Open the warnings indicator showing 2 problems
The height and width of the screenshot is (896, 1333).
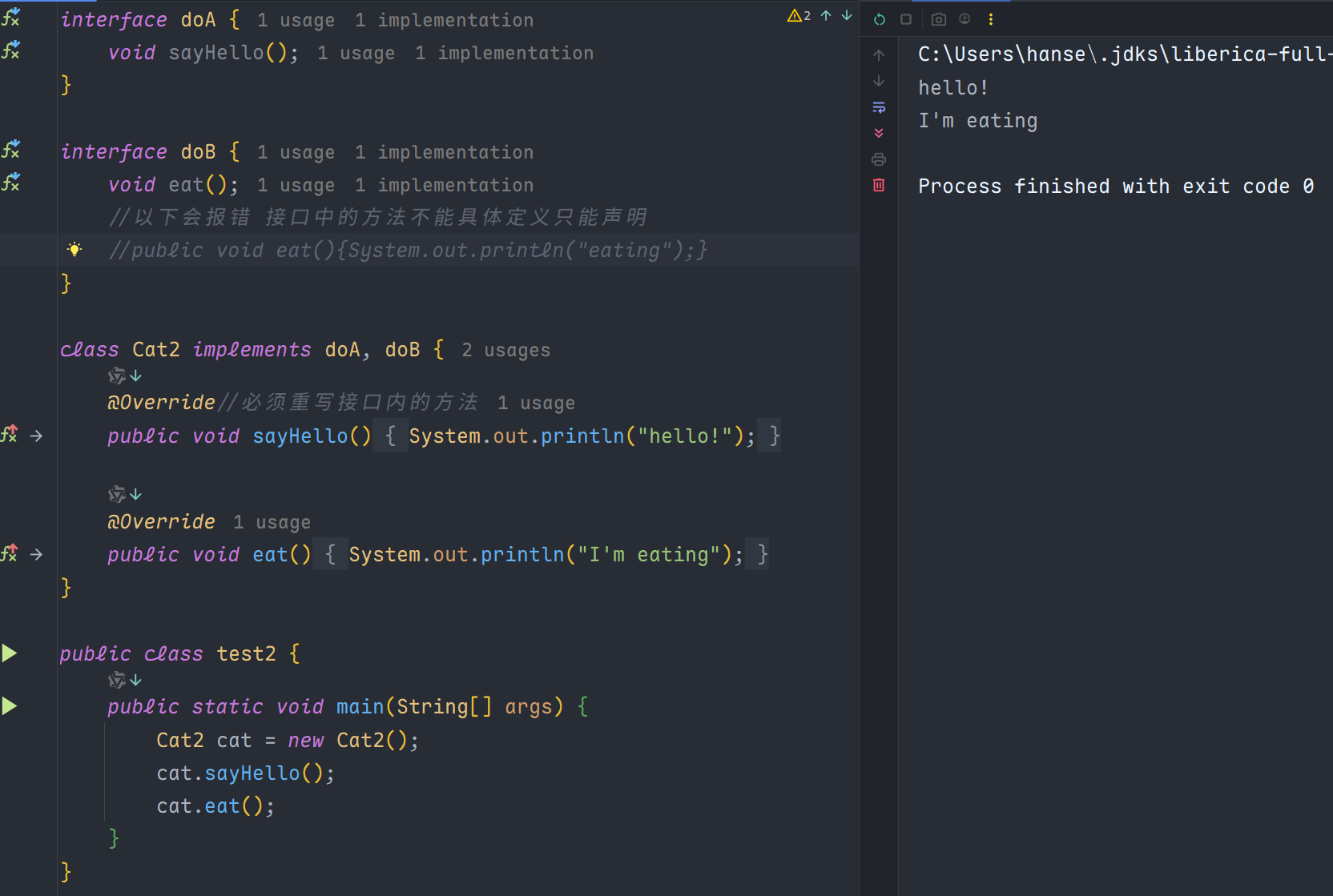(799, 16)
